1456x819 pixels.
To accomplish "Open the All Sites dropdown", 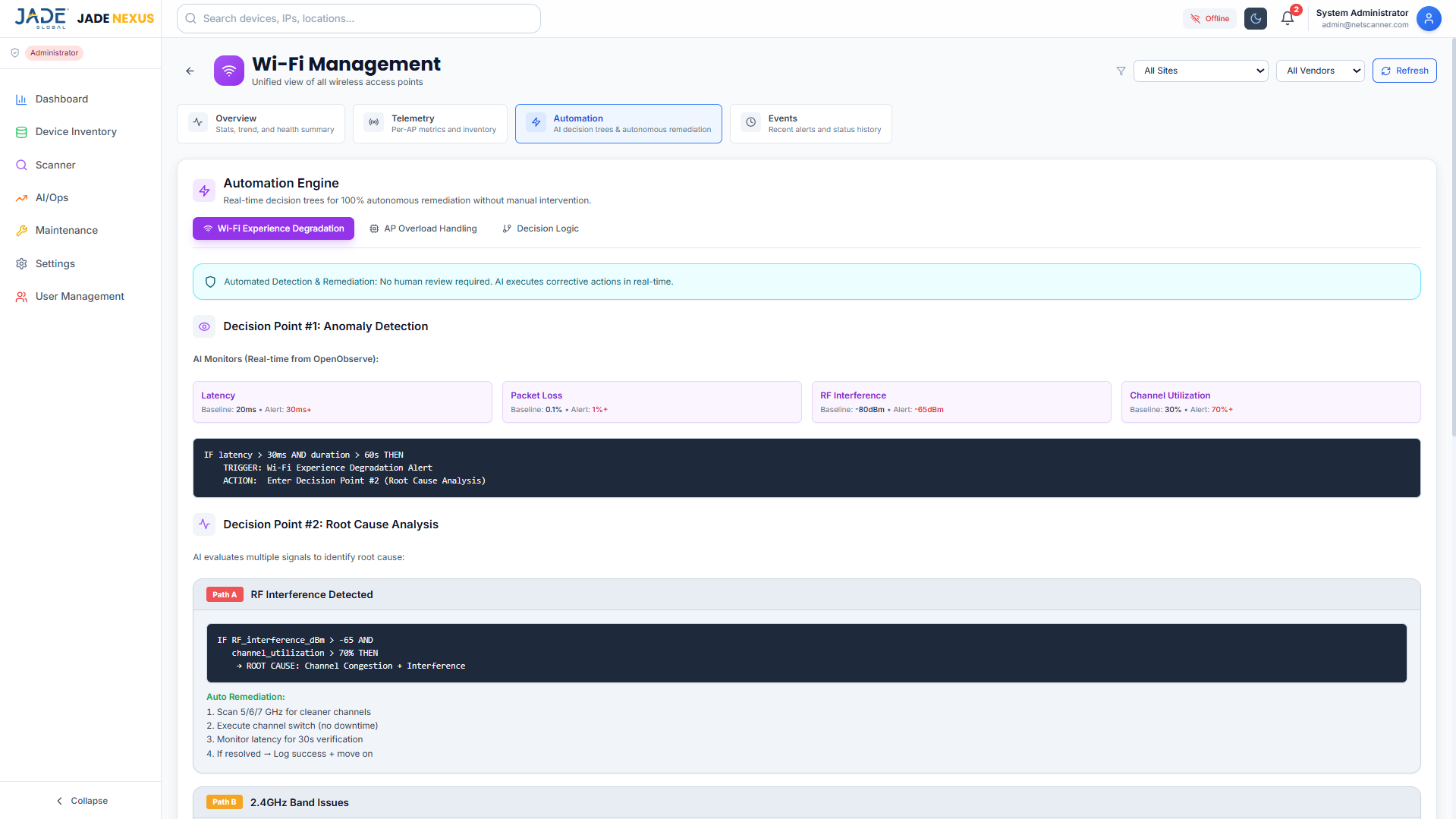I will click(1200, 71).
